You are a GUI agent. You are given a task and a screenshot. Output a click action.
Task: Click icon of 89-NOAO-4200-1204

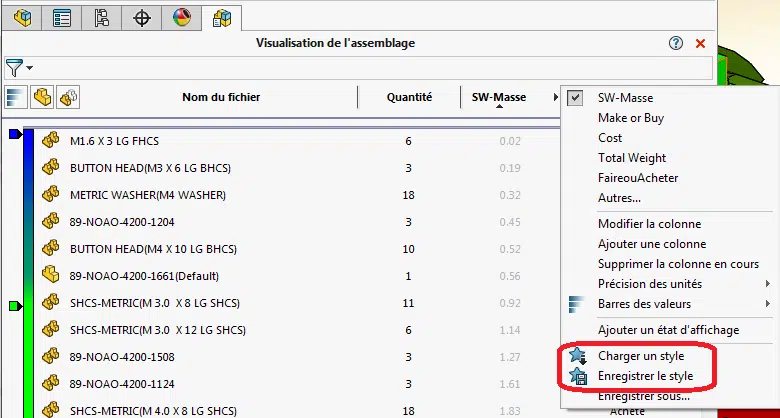pos(50,221)
